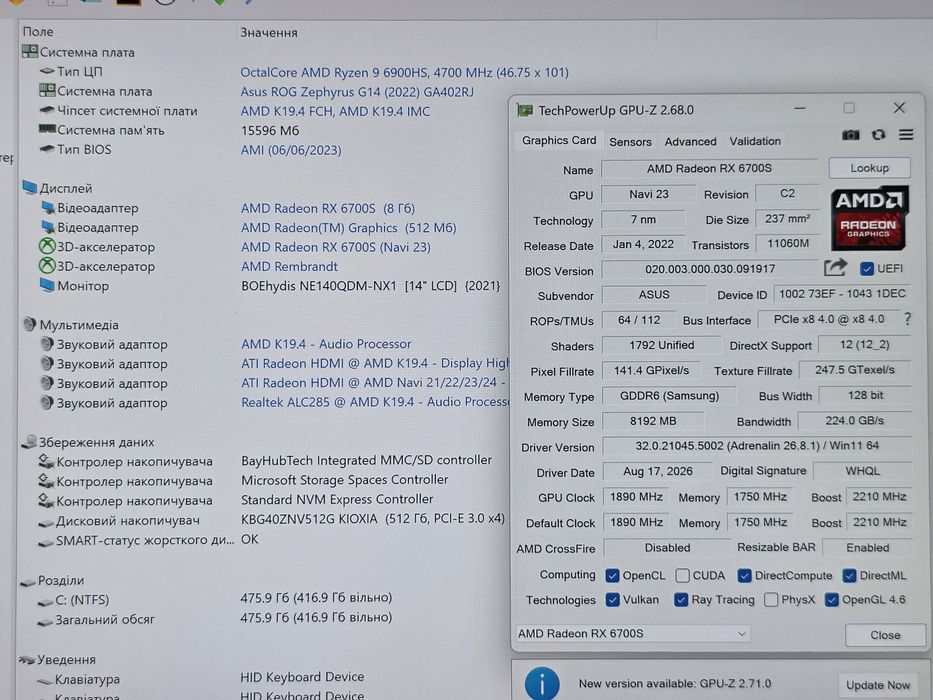Click Мультимедіа category speaker icon
The width and height of the screenshot is (933, 700).
point(30,324)
